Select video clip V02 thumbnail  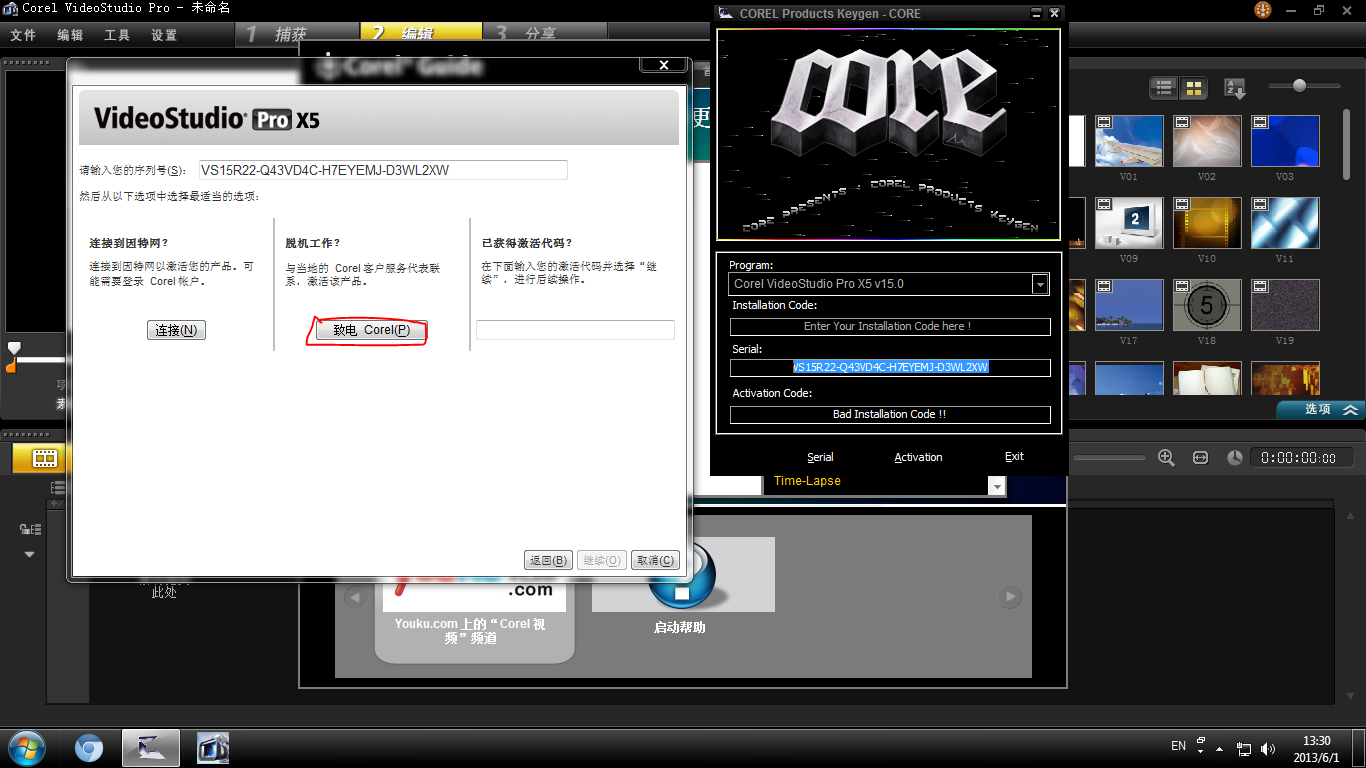point(1207,141)
